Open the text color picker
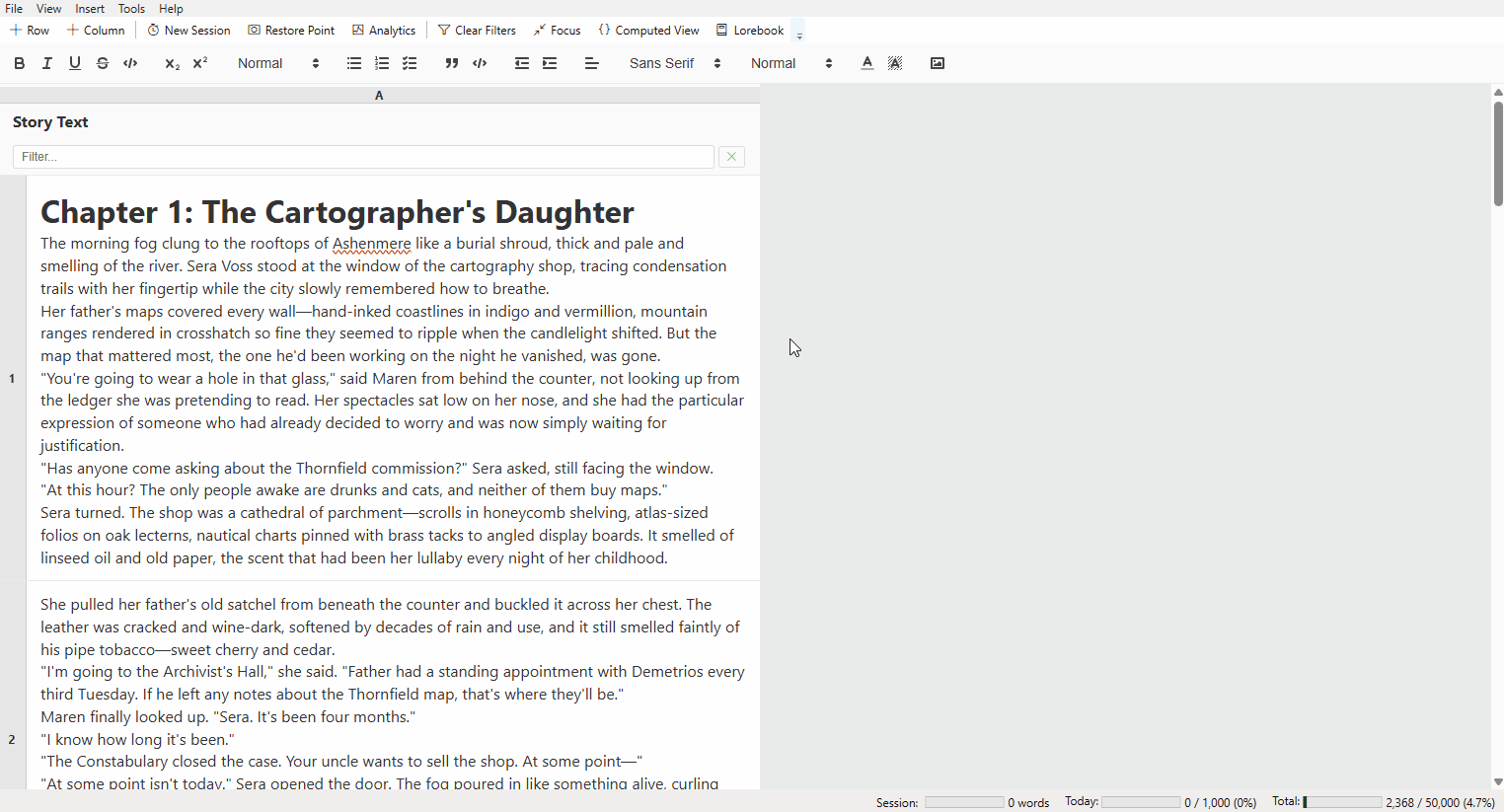Viewport: 1504px width, 812px height. point(866,63)
